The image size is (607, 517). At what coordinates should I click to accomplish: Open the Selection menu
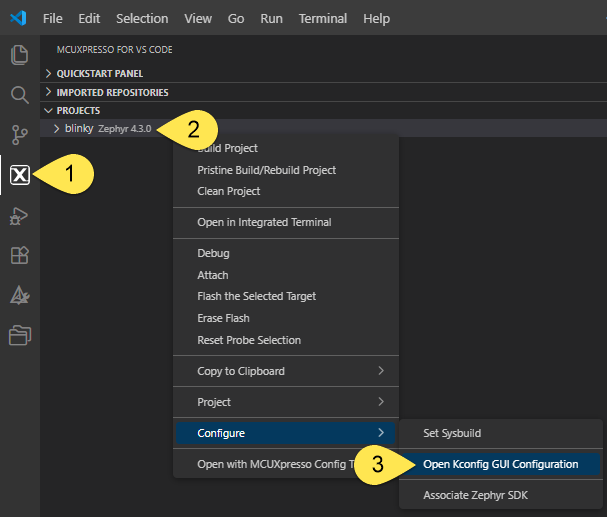point(142,18)
